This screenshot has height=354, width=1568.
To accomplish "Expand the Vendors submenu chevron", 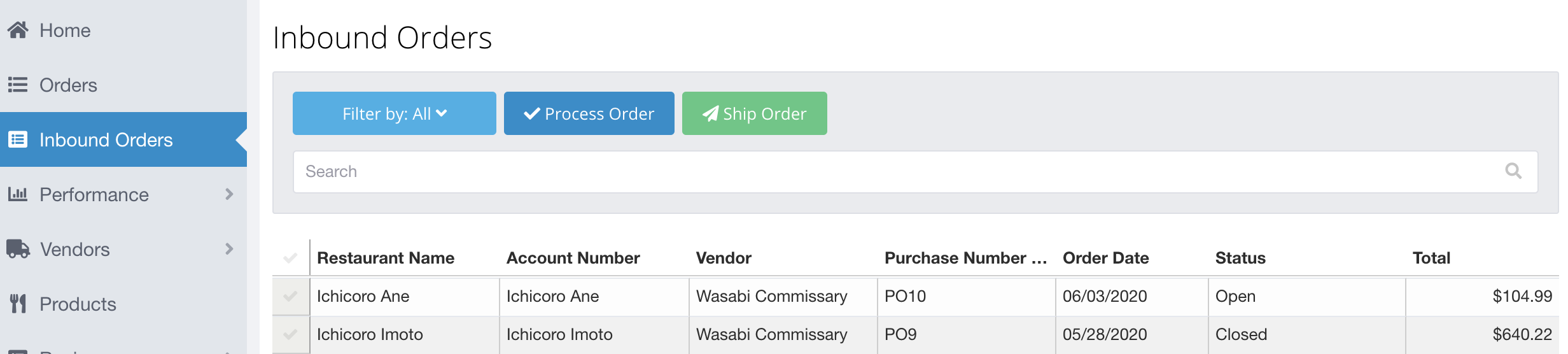I will (229, 249).
